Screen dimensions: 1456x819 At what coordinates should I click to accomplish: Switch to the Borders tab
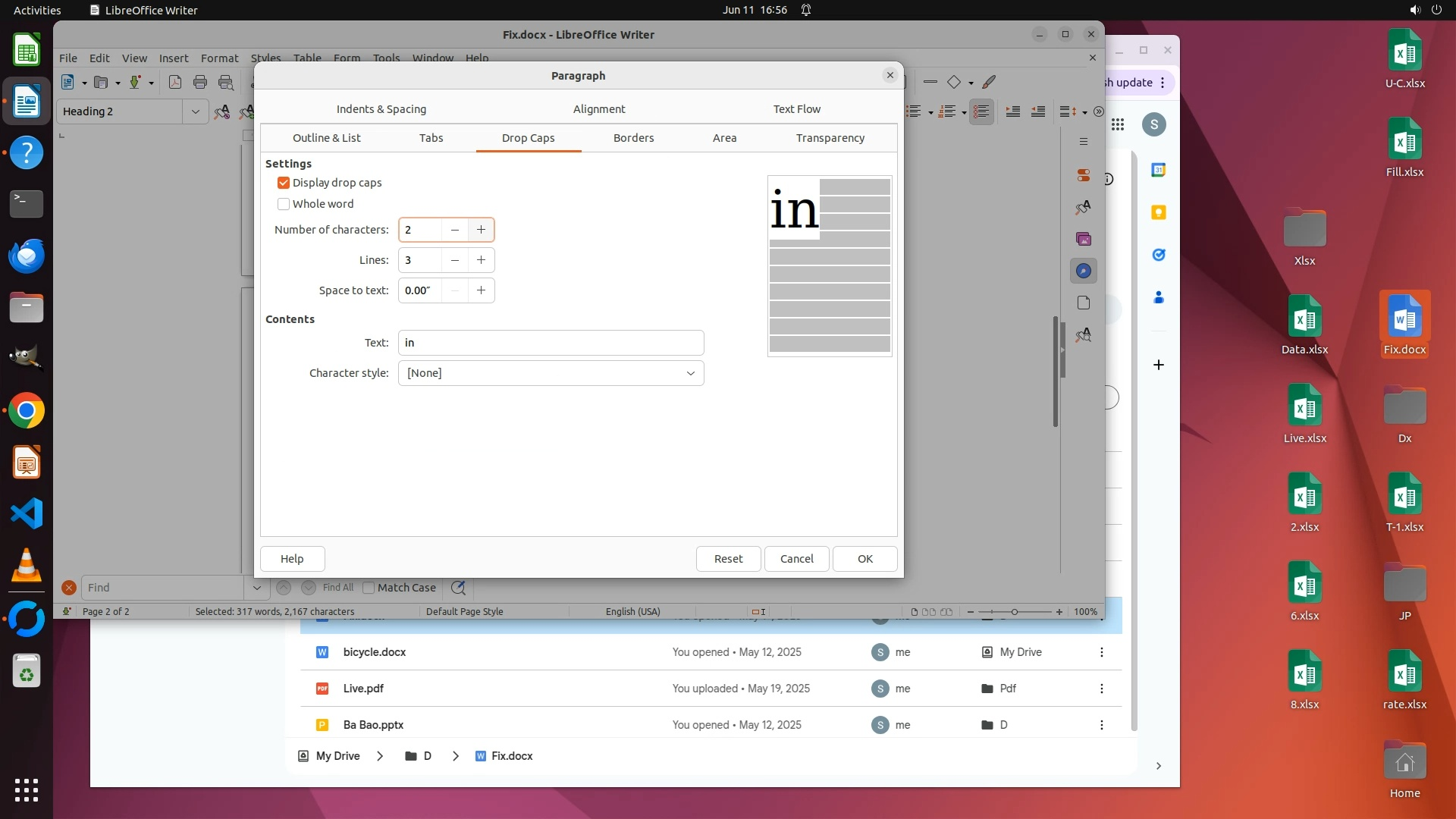[x=633, y=138]
